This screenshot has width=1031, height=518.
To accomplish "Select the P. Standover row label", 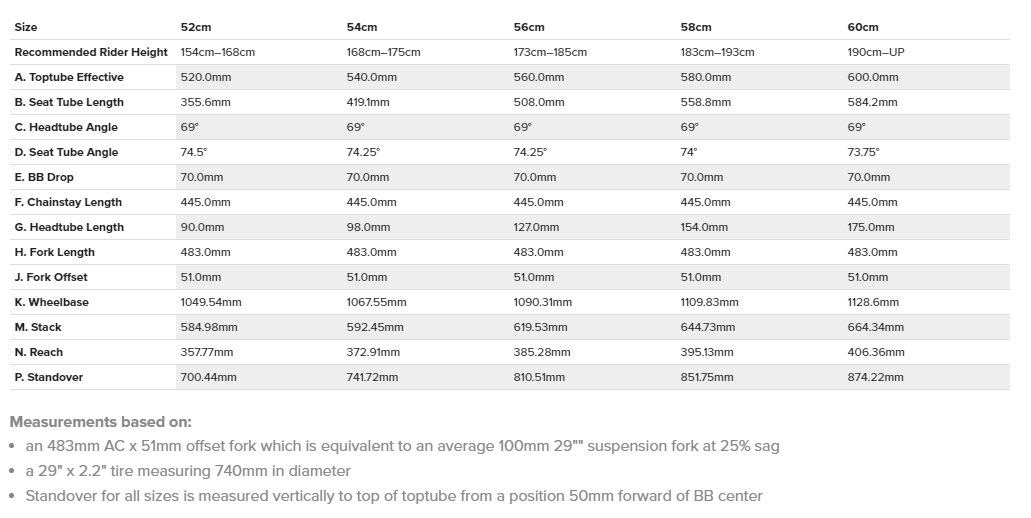I will pos(49,377).
